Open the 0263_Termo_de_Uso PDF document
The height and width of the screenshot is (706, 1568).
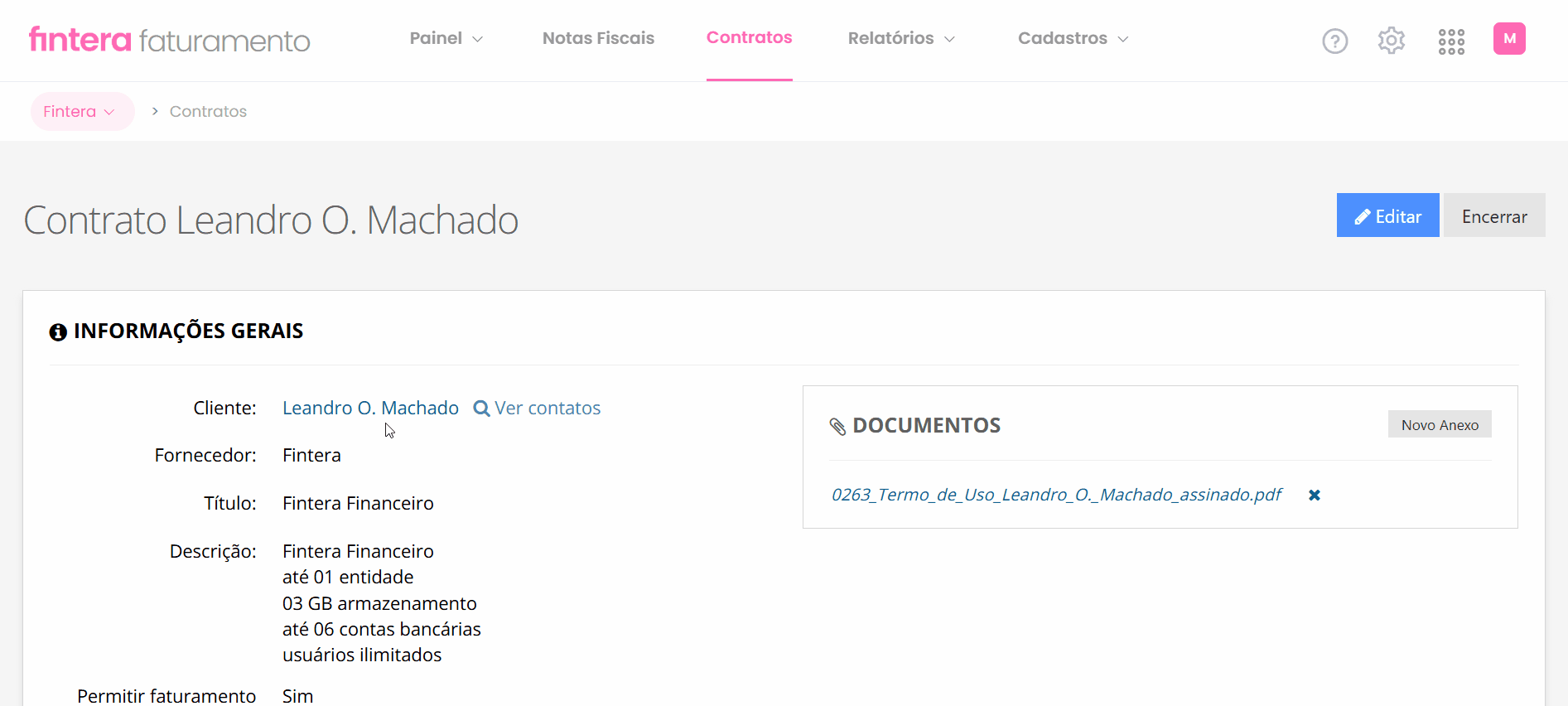pyautogui.click(x=1056, y=495)
